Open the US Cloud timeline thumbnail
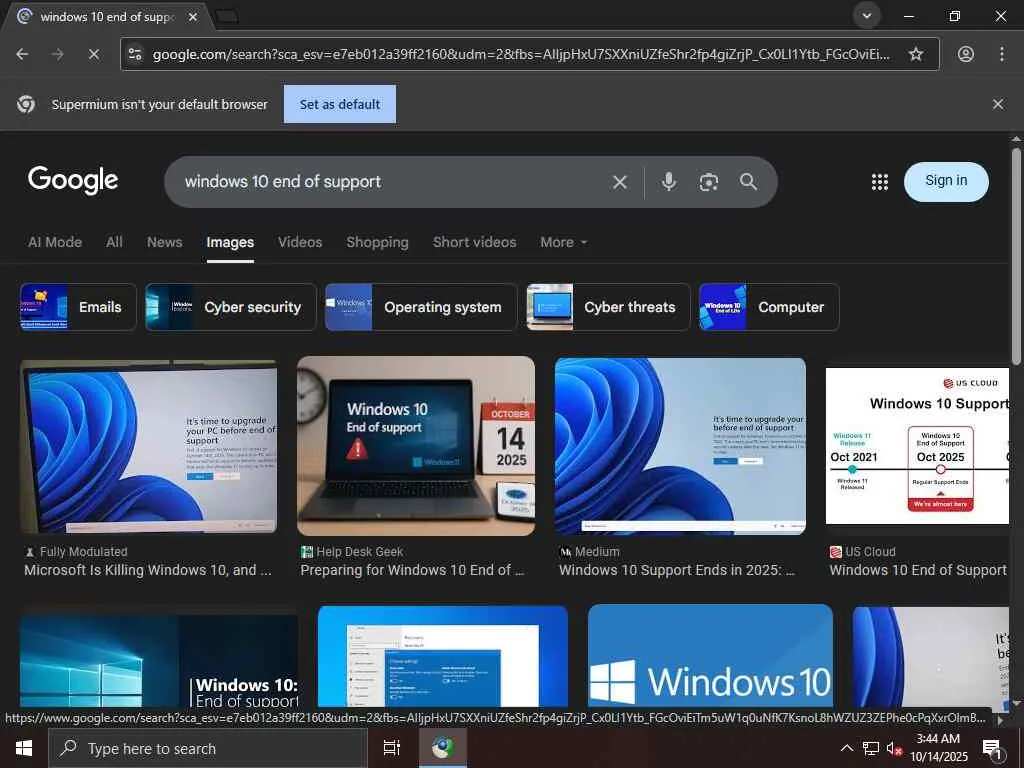 (918, 446)
